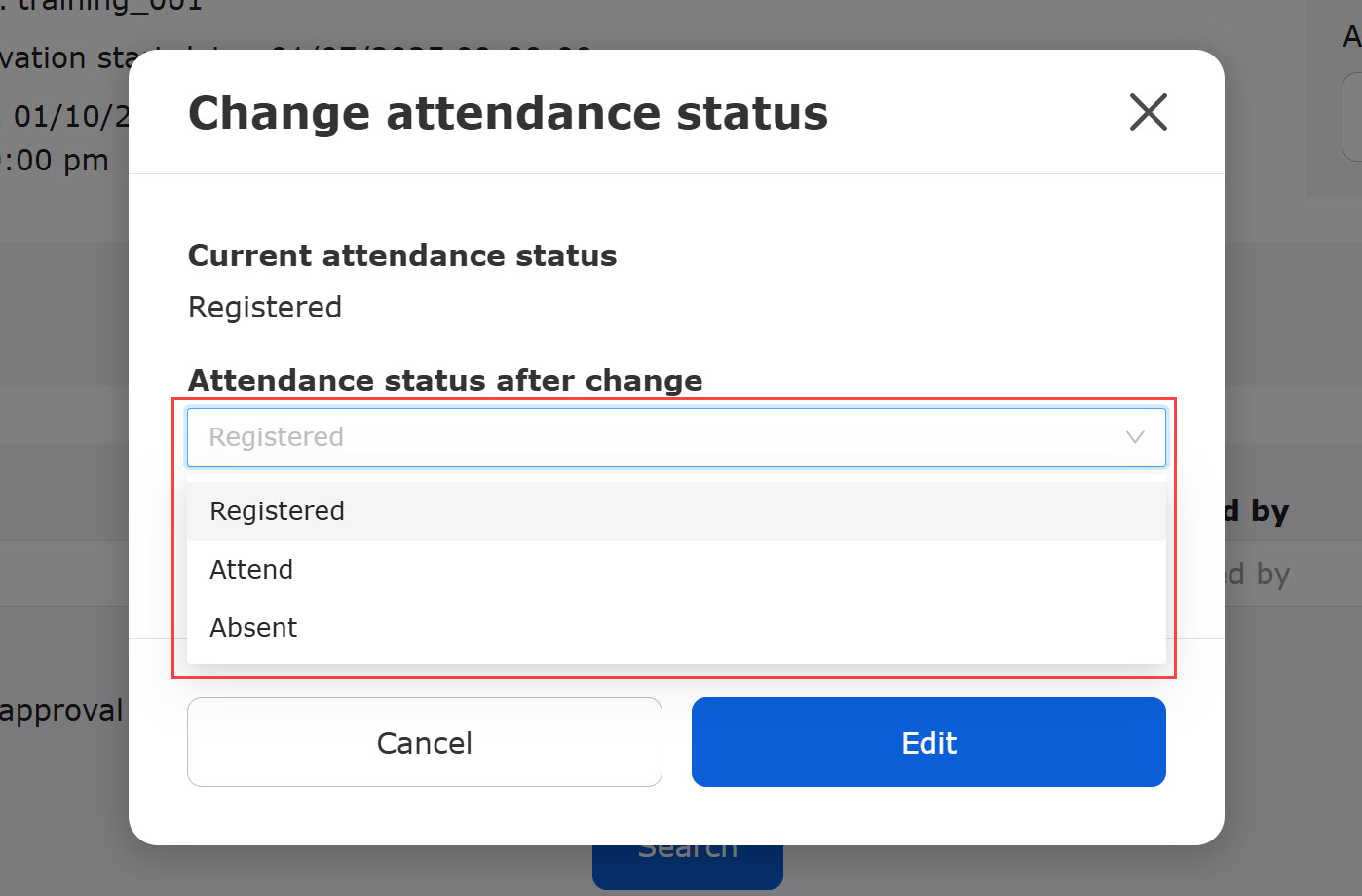Click current status value Registered text
1362x896 pixels.
[x=265, y=308]
